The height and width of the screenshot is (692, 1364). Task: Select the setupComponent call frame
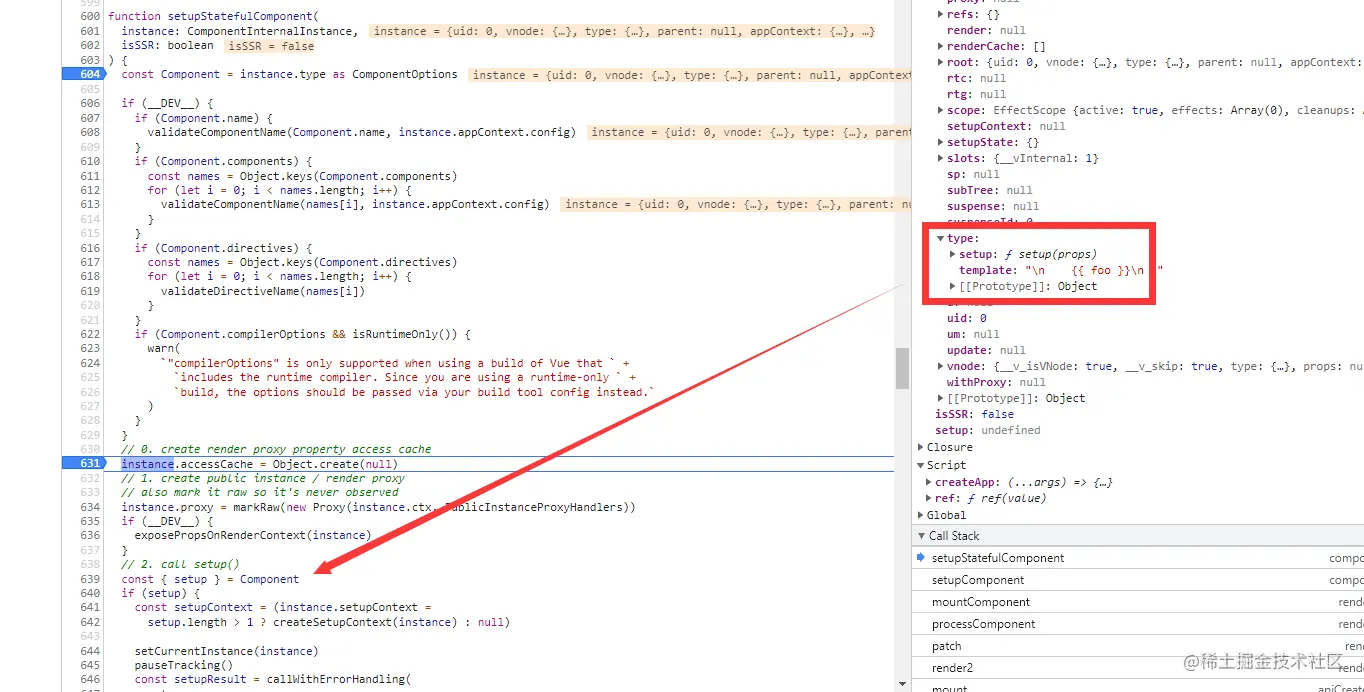click(x=1138, y=580)
